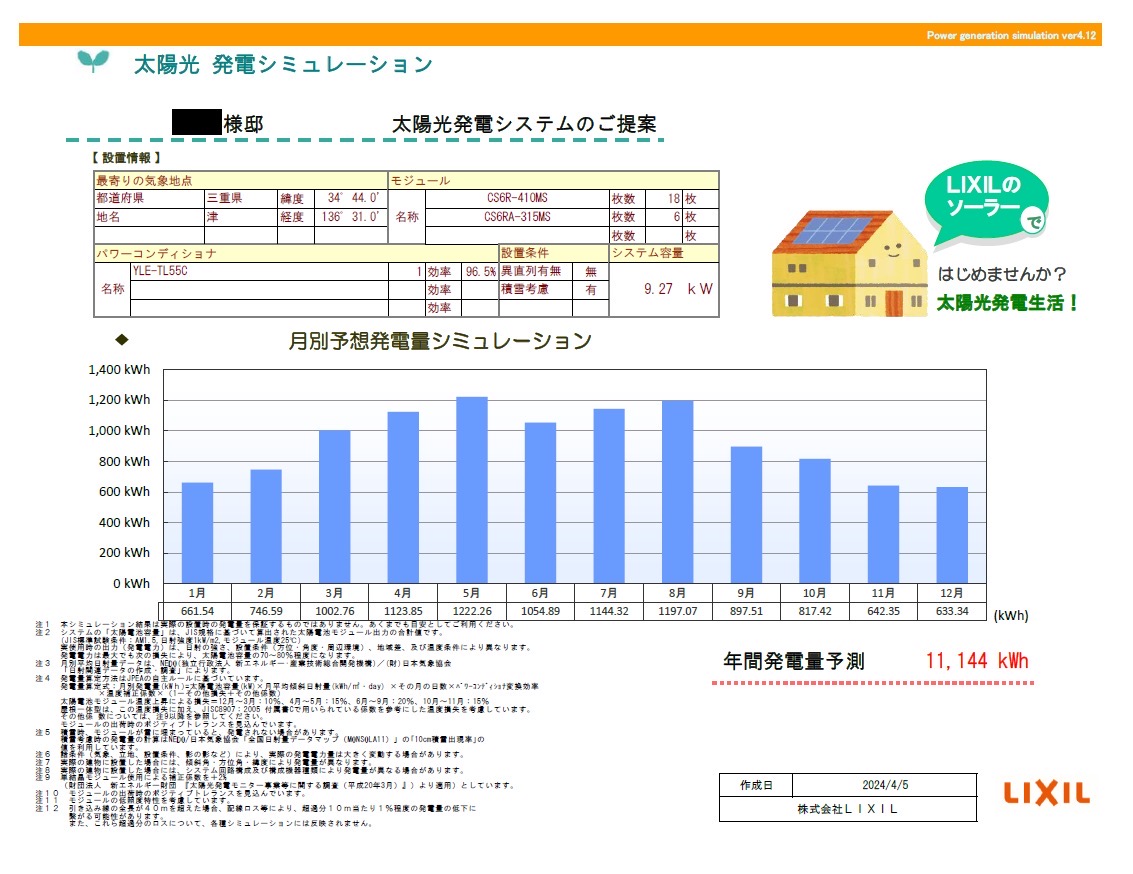
Task: Select the 12月 bar in the chart
Action: click(x=952, y=535)
